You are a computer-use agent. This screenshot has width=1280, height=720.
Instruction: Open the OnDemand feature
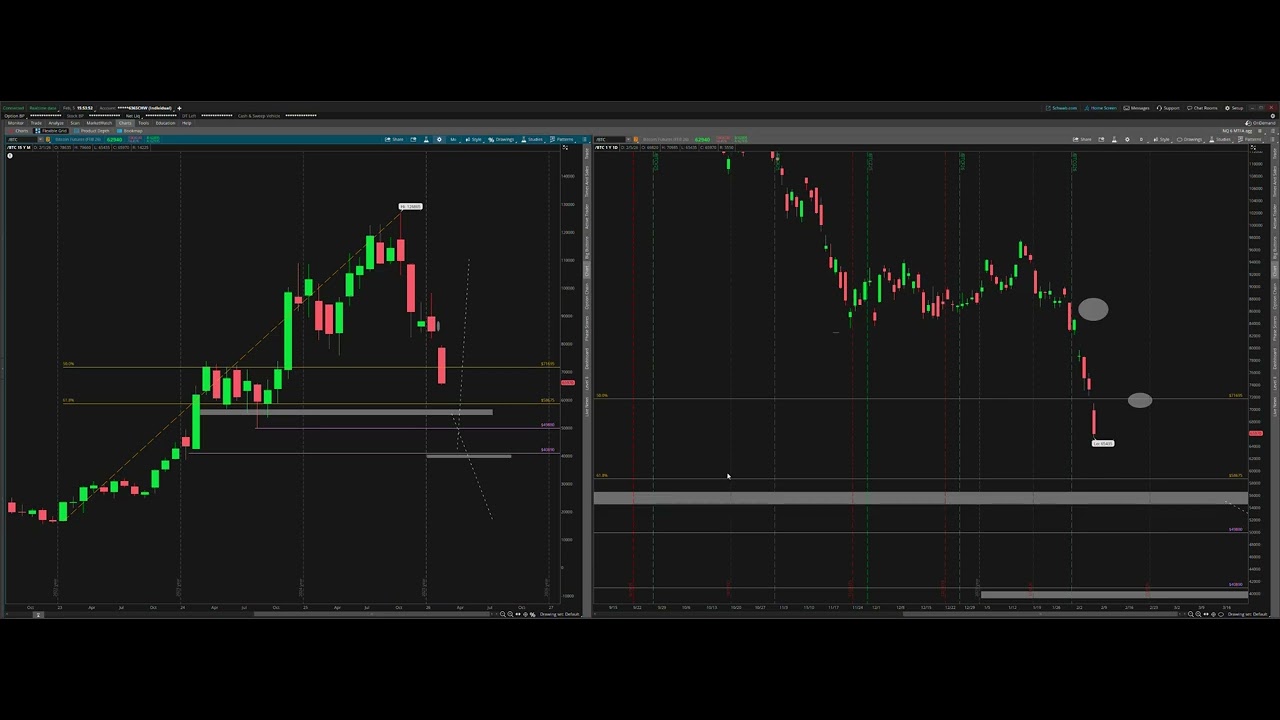(1261, 123)
